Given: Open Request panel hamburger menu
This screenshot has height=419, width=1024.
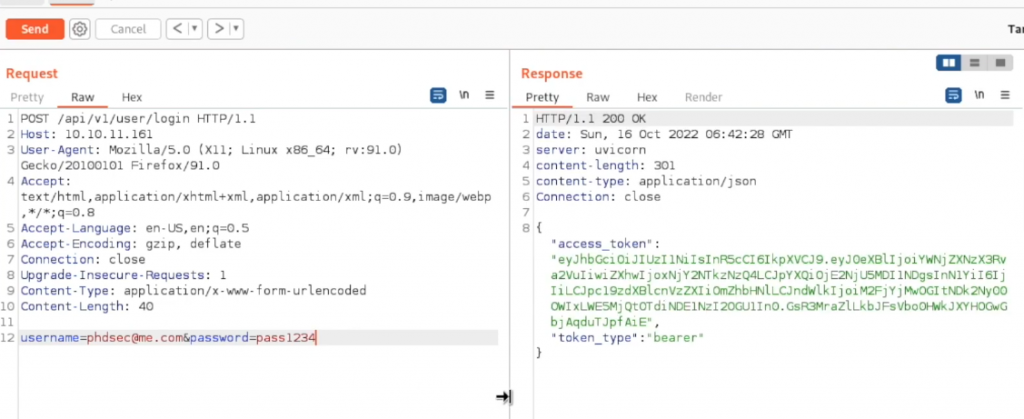Looking at the screenshot, I should click(490, 95).
